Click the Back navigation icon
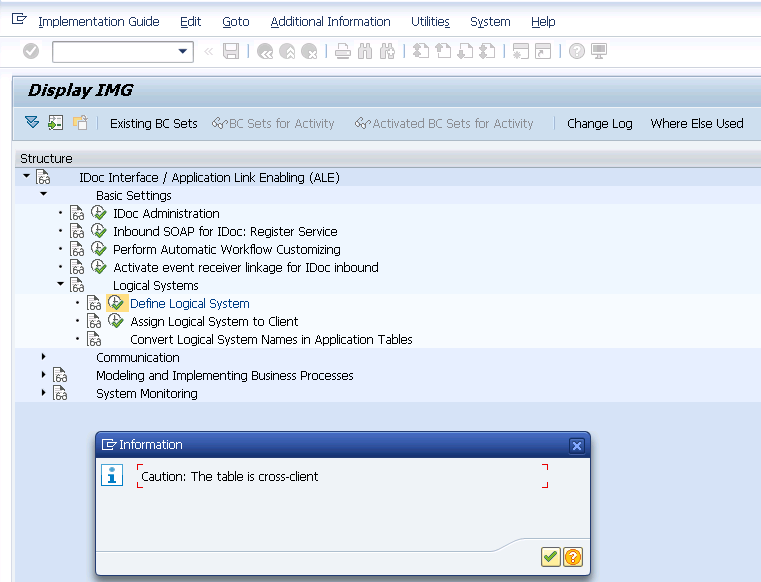This screenshot has height=582, width=761. click(265, 51)
